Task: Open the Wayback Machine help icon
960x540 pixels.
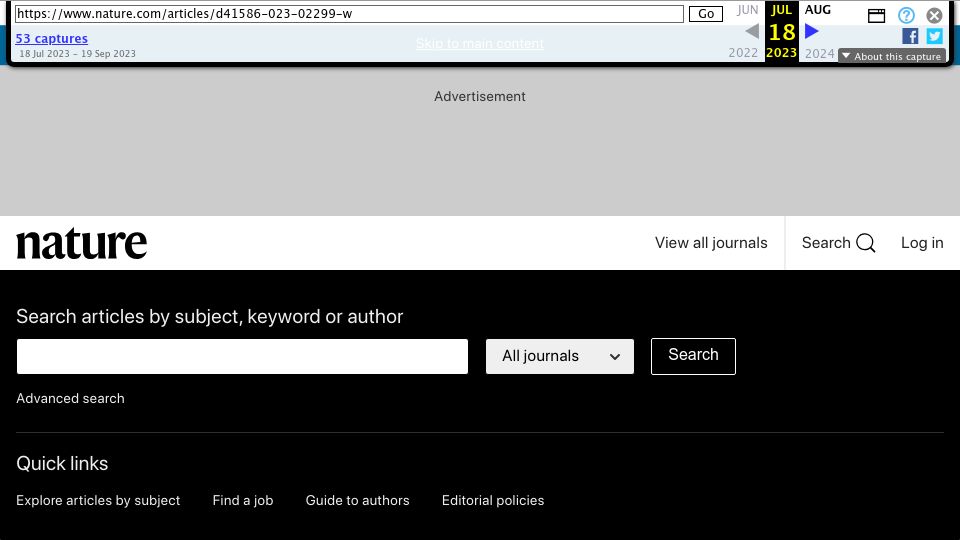Action: (x=906, y=15)
